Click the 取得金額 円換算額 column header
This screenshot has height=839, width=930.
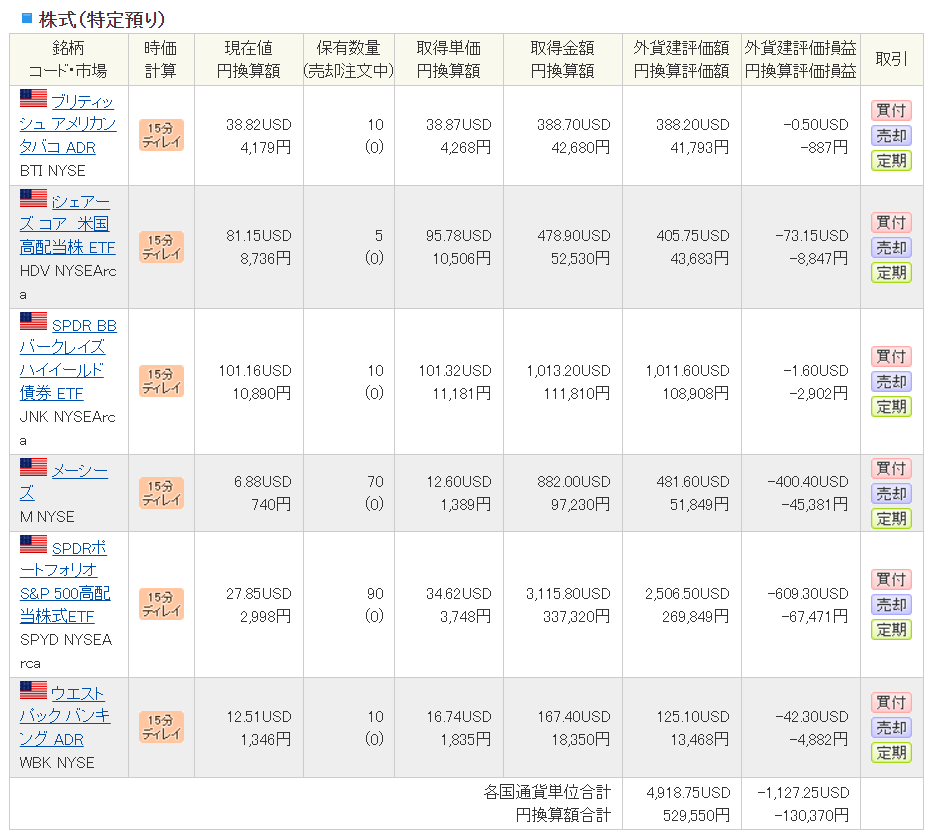click(x=563, y=59)
